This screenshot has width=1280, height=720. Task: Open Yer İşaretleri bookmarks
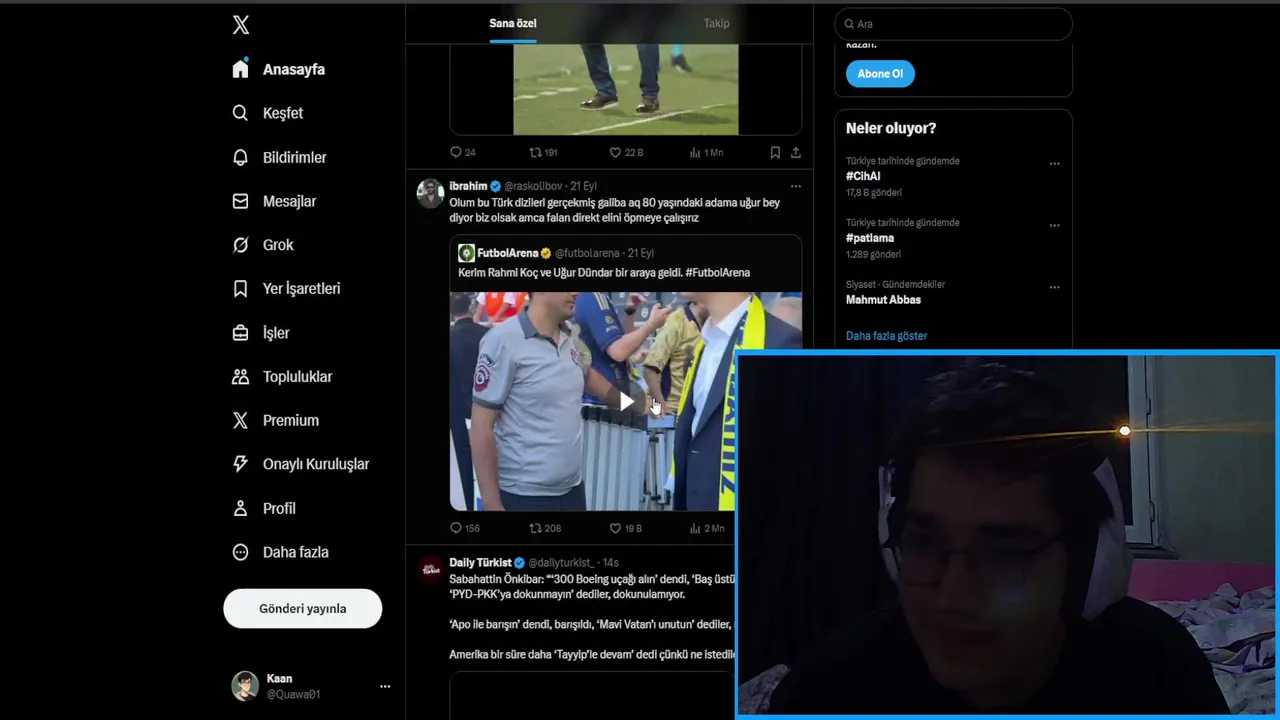pos(287,289)
